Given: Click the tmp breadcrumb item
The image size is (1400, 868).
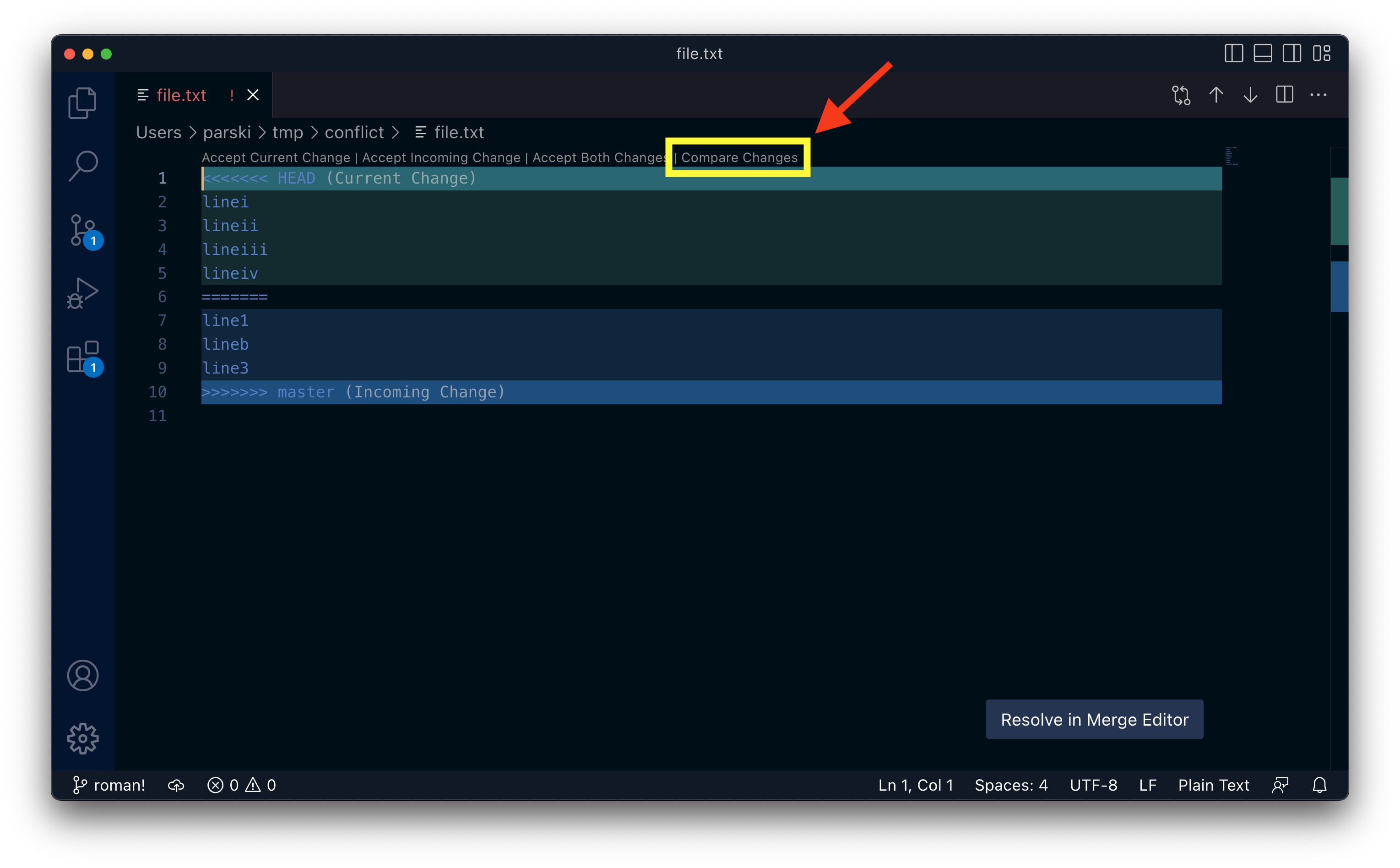Looking at the screenshot, I should 287,132.
